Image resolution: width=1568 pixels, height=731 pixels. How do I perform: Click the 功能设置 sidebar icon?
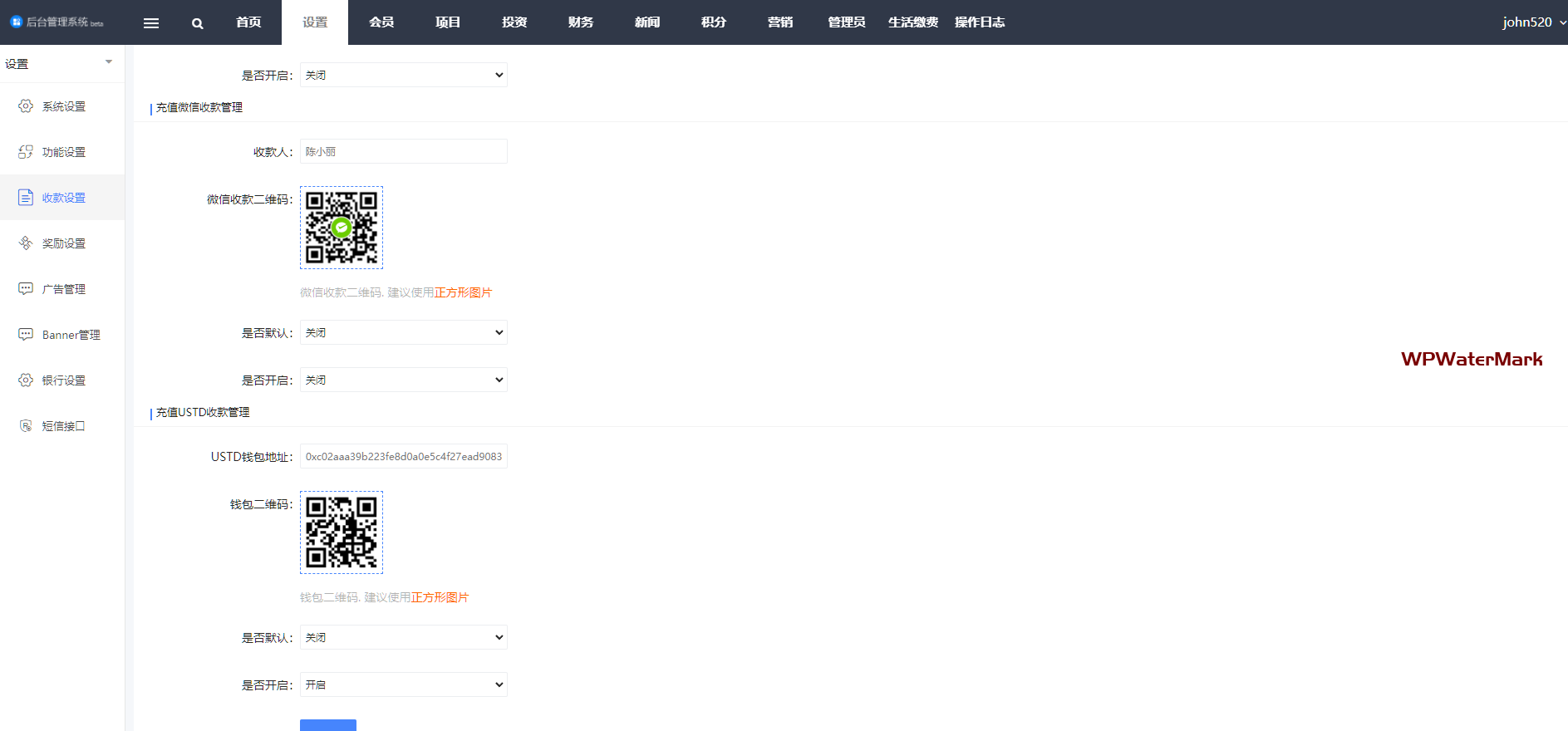[26, 152]
